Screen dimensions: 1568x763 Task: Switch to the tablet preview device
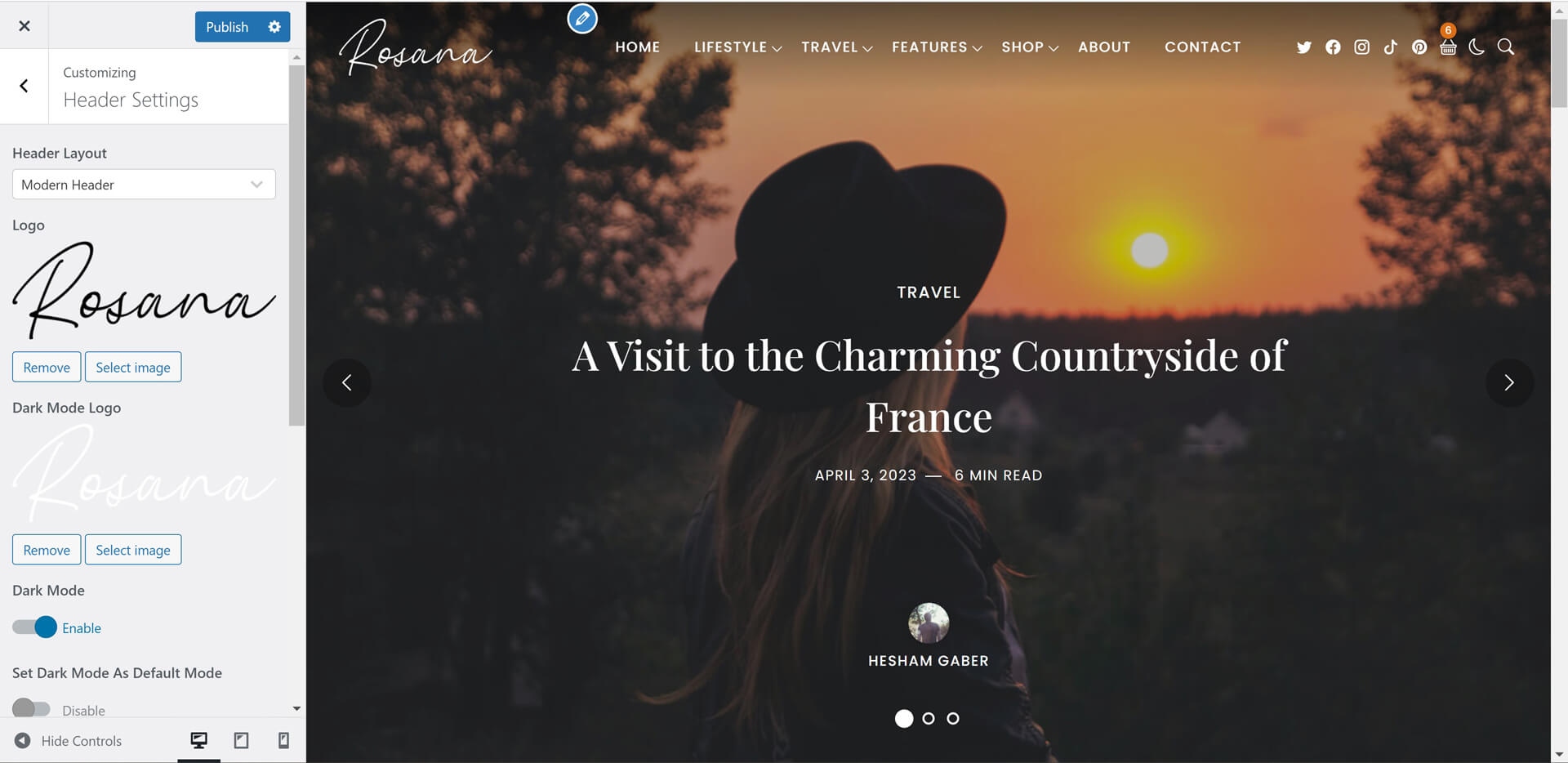241,740
